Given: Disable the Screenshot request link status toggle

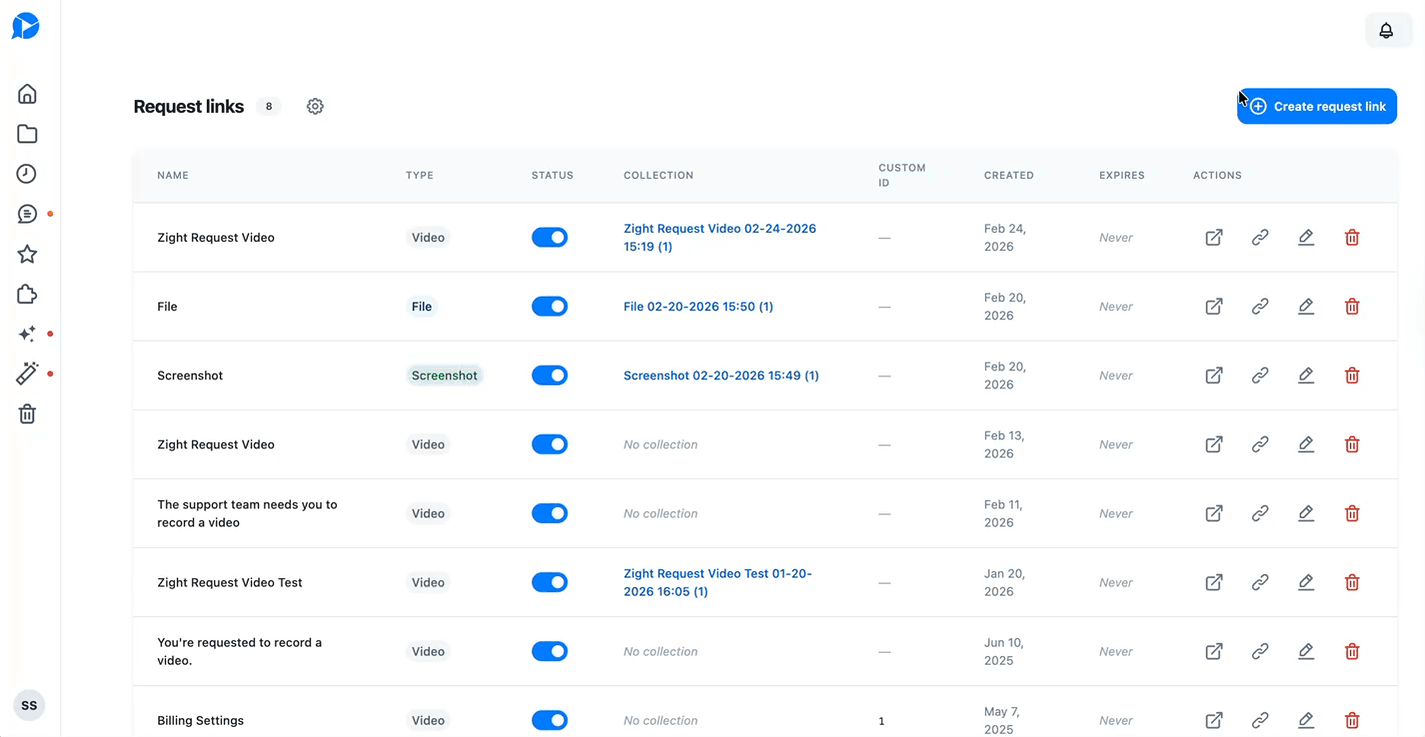Looking at the screenshot, I should coord(549,375).
